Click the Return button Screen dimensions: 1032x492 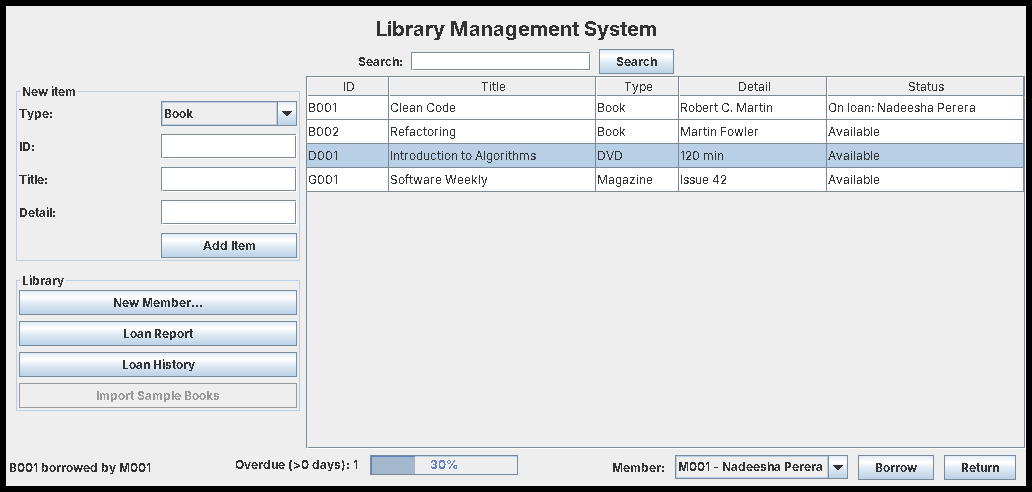tap(980, 467)
